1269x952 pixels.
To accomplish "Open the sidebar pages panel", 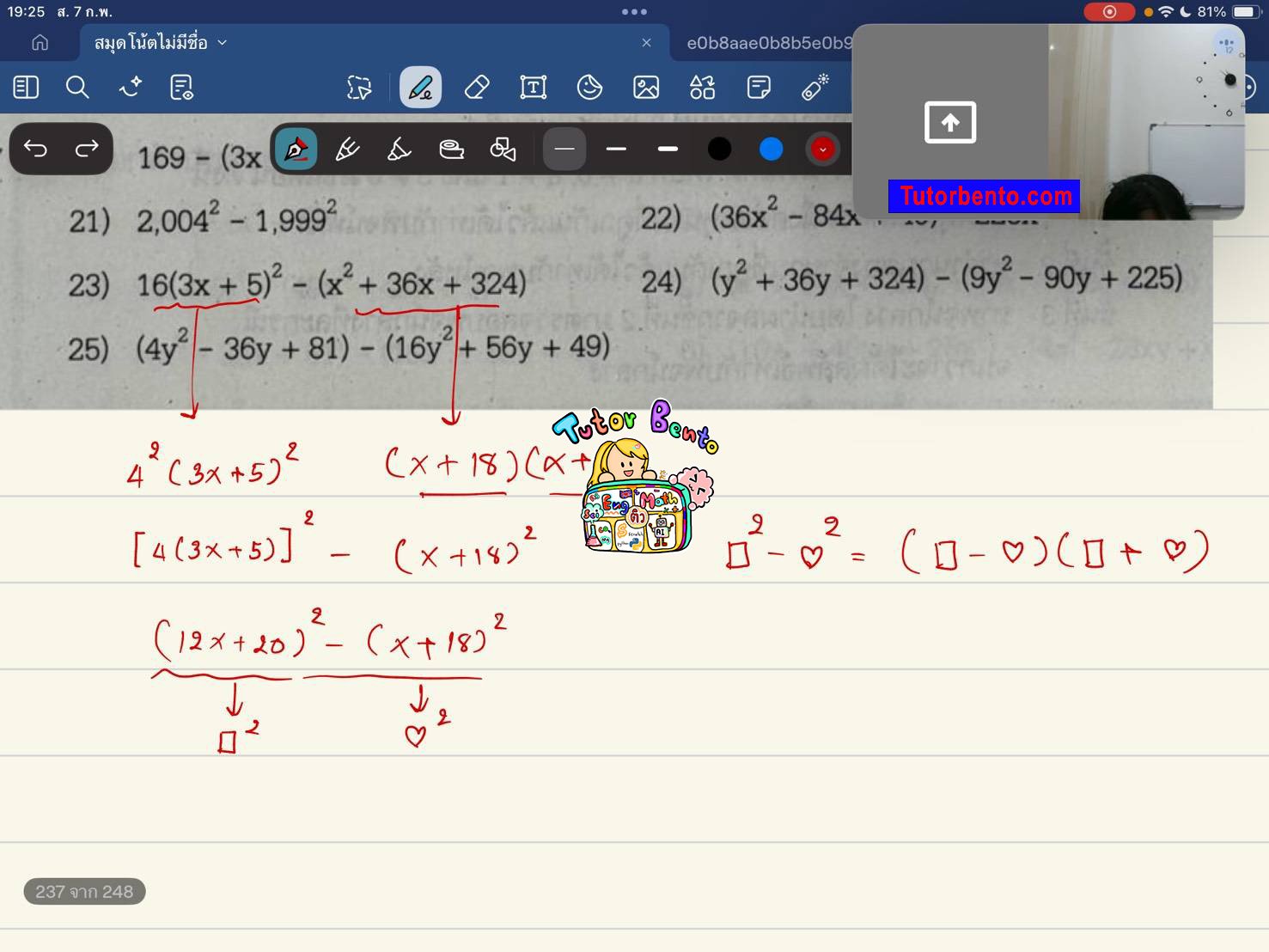I will tap(26, 87).
